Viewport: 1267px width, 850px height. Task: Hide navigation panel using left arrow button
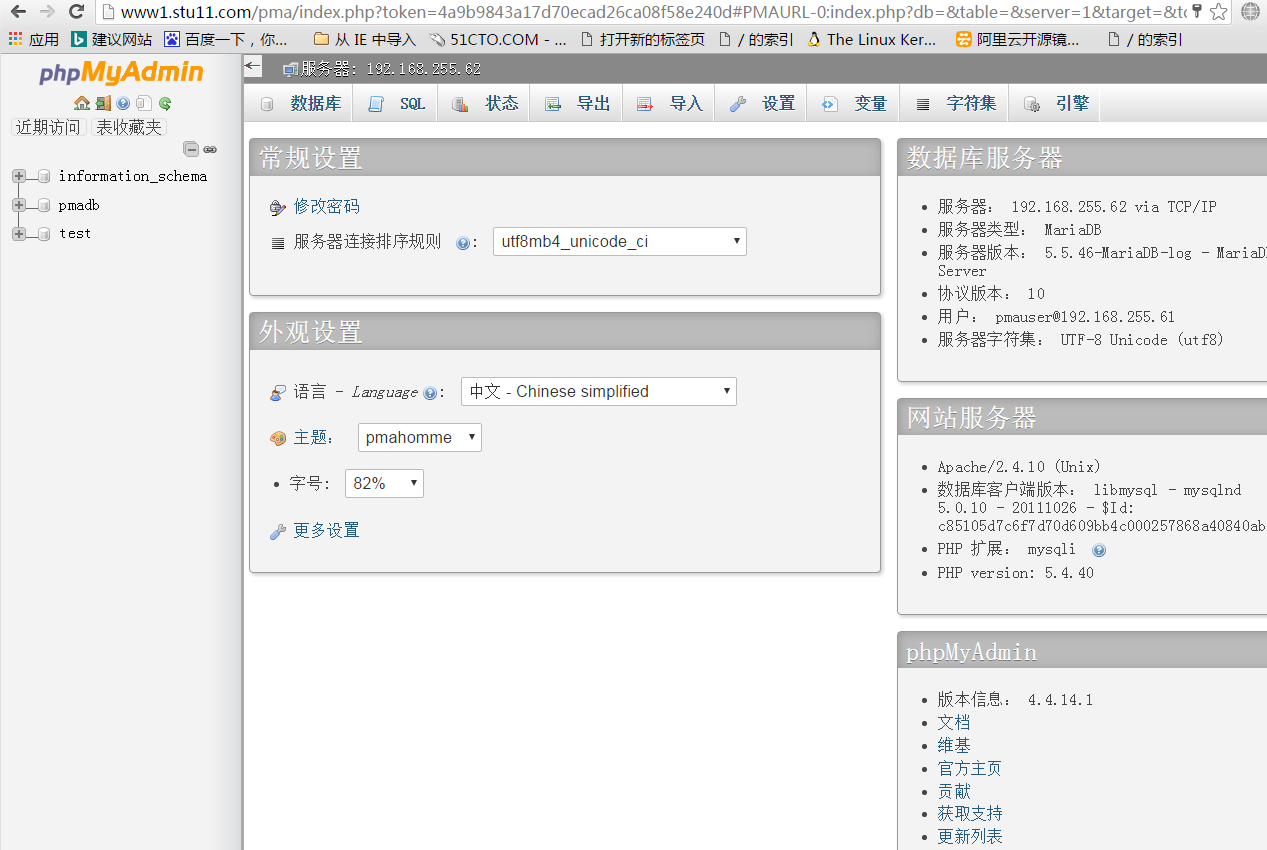click(x=253, y=67)
